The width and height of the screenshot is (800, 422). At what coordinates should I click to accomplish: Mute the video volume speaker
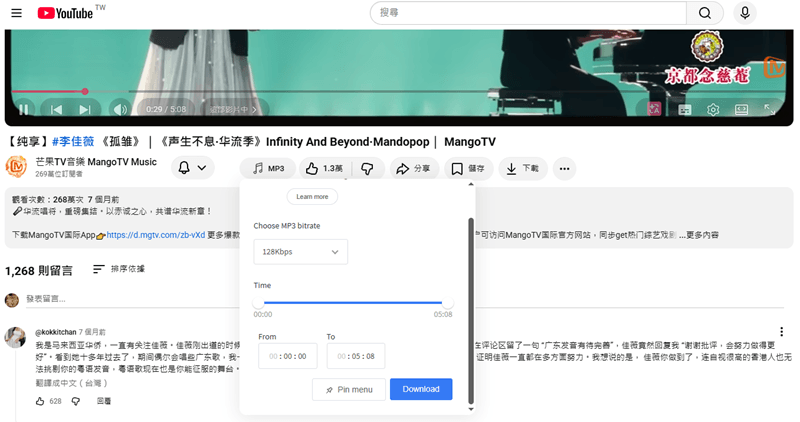(x=120, y=109)
